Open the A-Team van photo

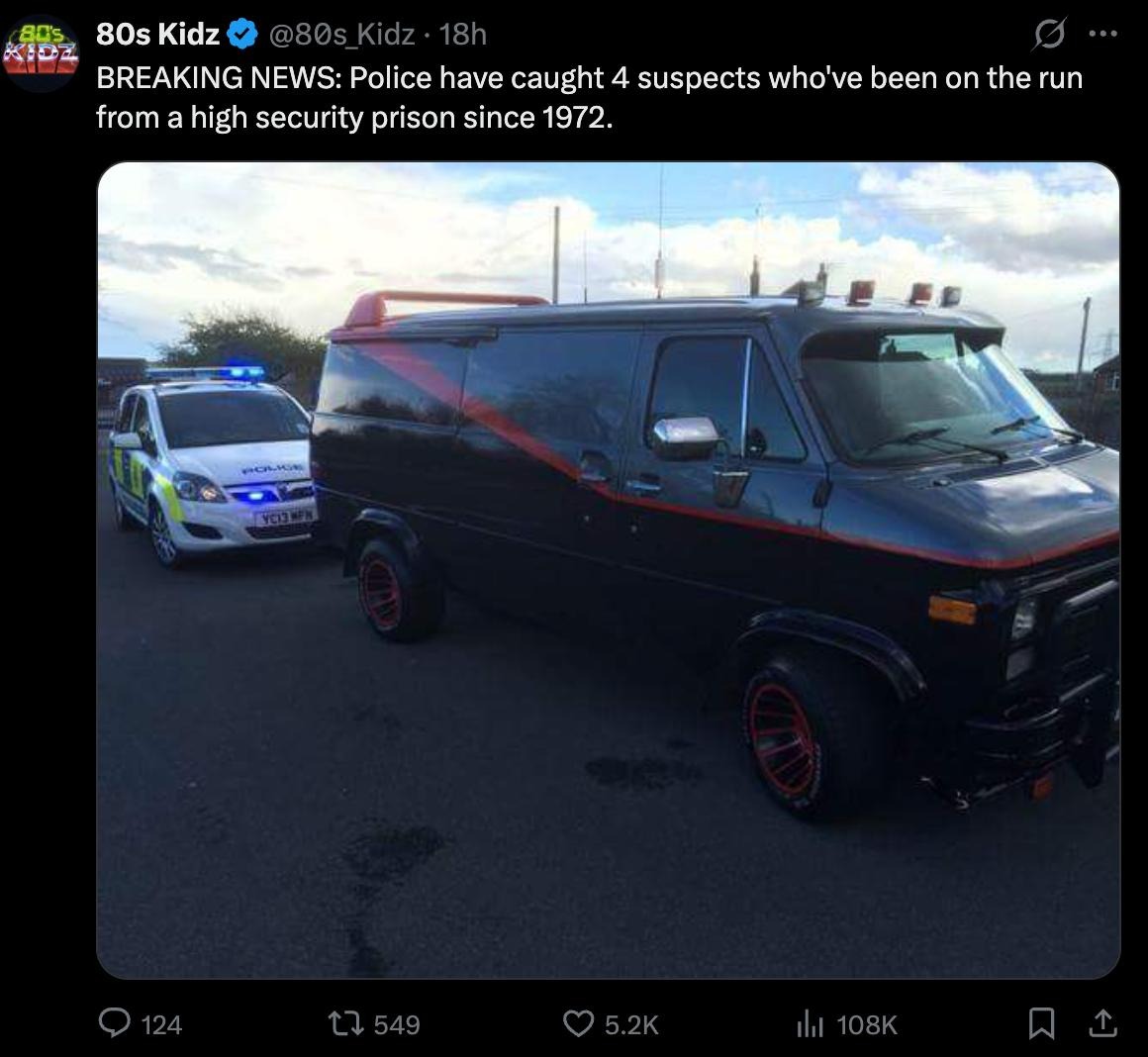click(609, 570)
